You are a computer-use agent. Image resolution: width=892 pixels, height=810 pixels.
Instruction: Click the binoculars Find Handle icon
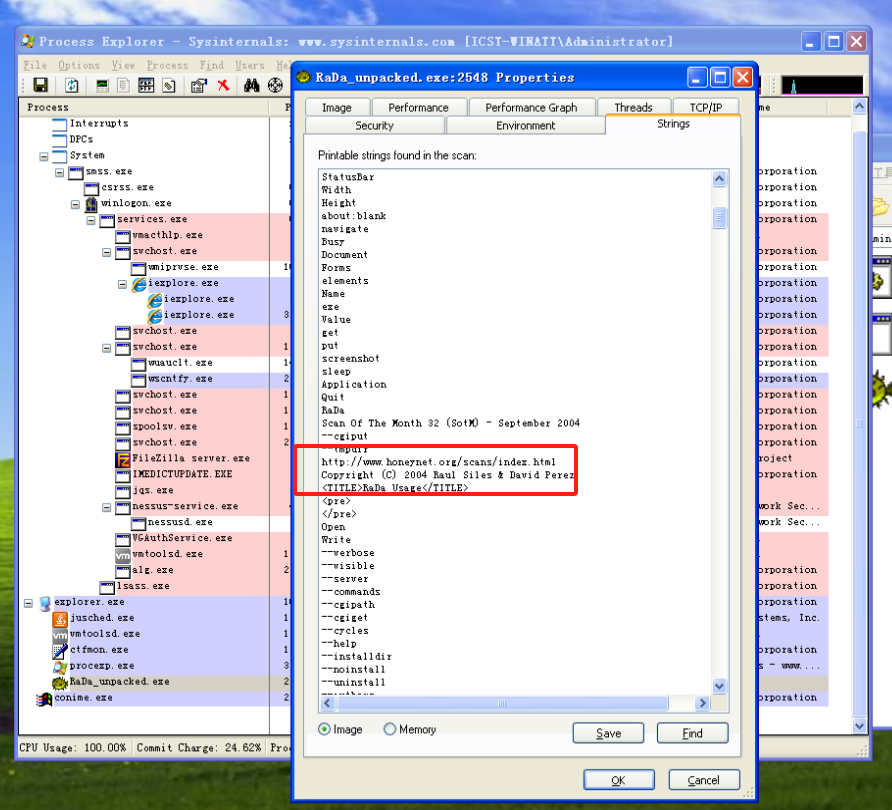(x=251, y=85)
